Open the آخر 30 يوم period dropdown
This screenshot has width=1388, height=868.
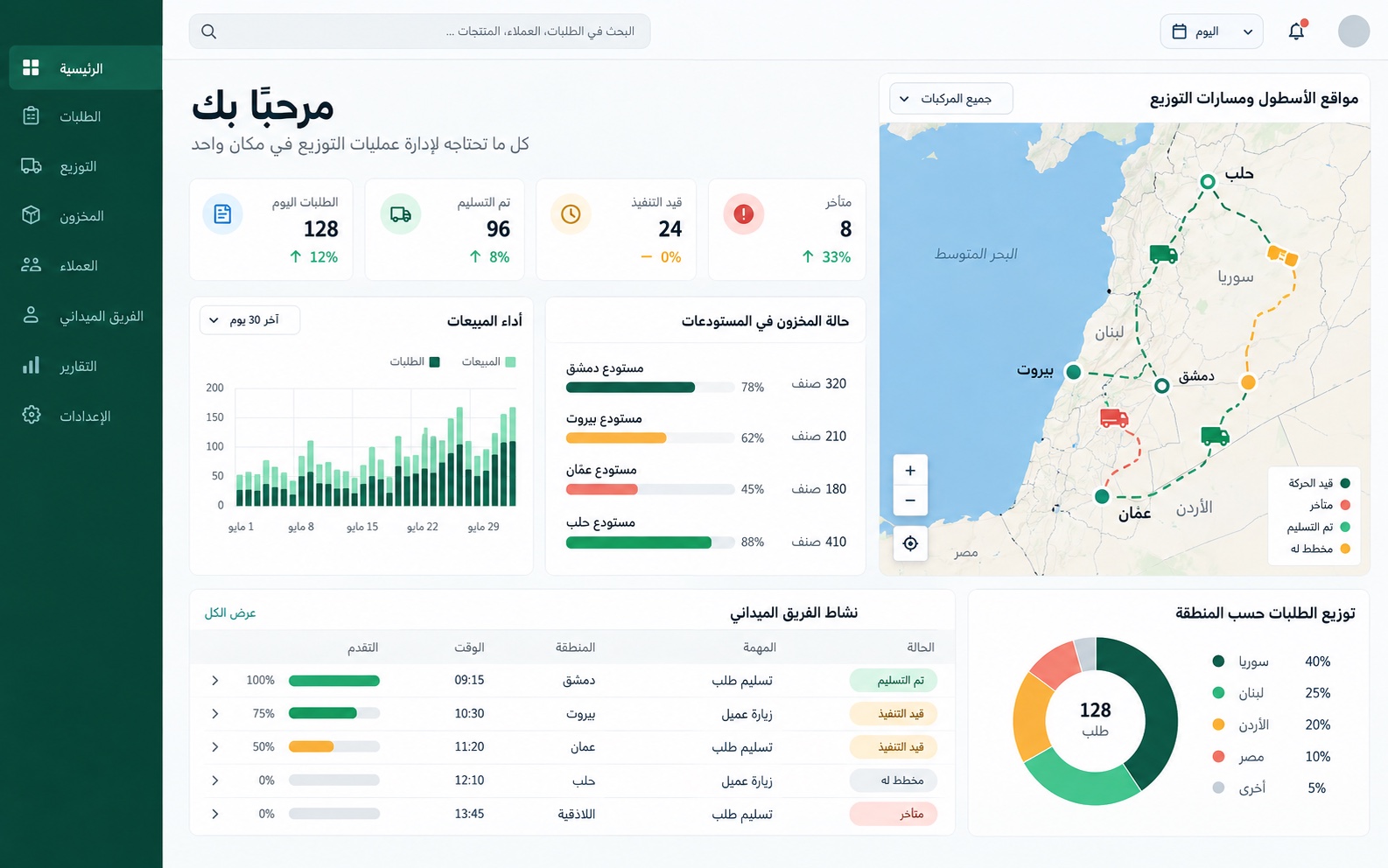tap(250, 320)
